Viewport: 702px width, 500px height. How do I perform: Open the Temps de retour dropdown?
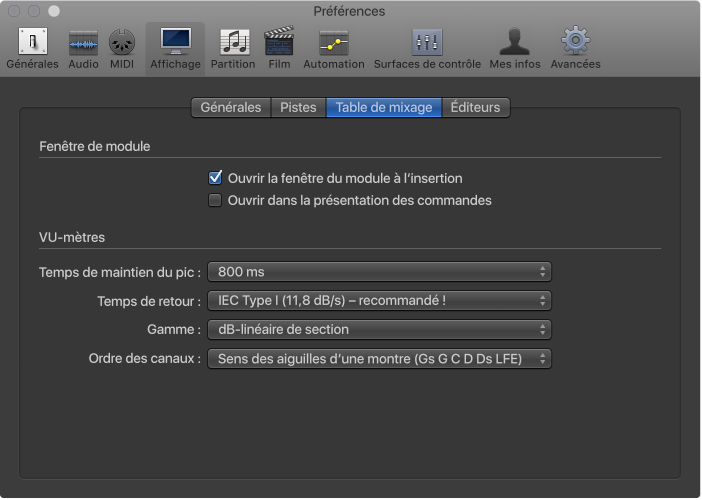[380, 300]
